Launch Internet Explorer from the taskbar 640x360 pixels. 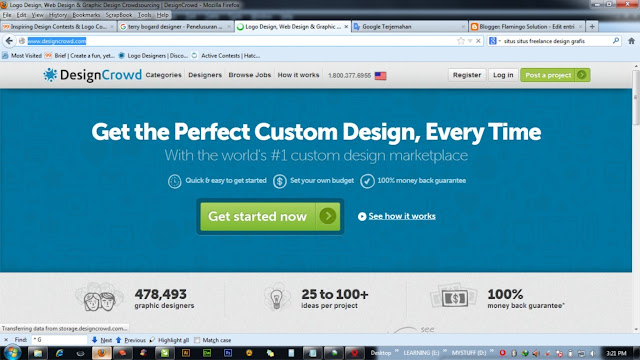(59, 353)
